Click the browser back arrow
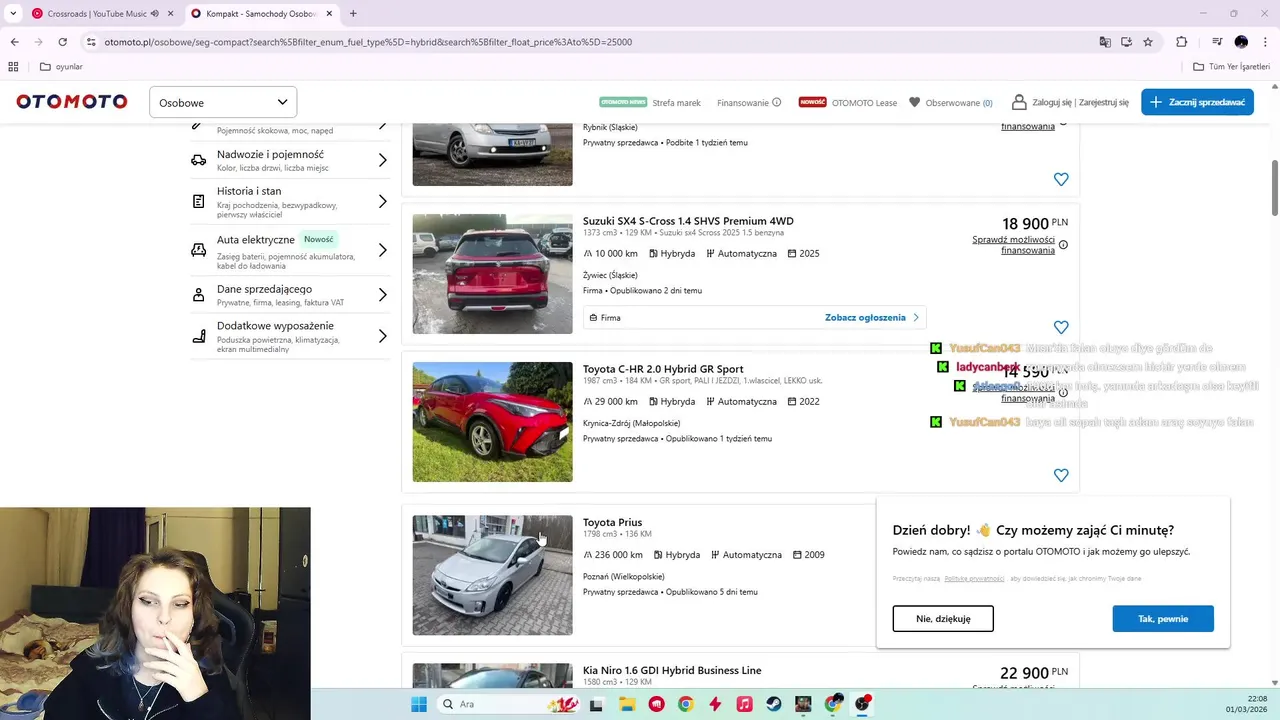 point(14,42)
